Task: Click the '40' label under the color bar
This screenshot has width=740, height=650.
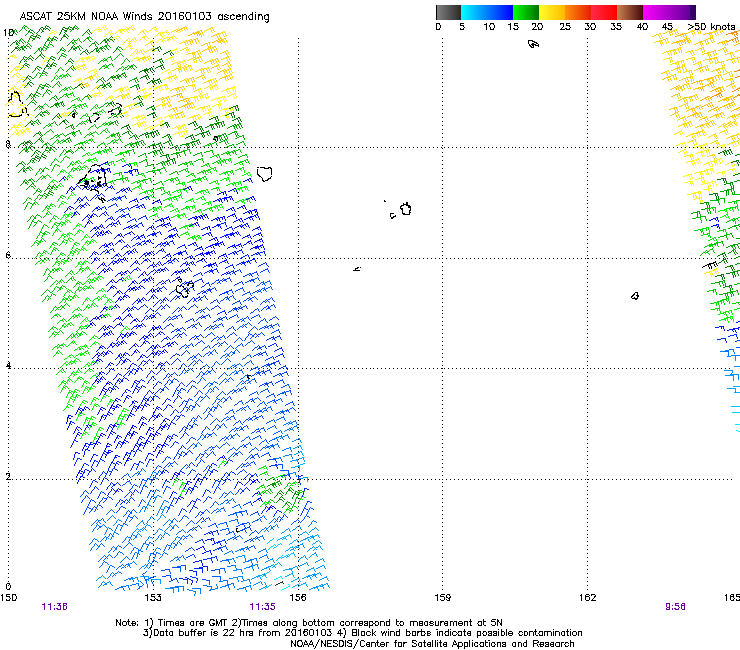Action: click(642, 27)
